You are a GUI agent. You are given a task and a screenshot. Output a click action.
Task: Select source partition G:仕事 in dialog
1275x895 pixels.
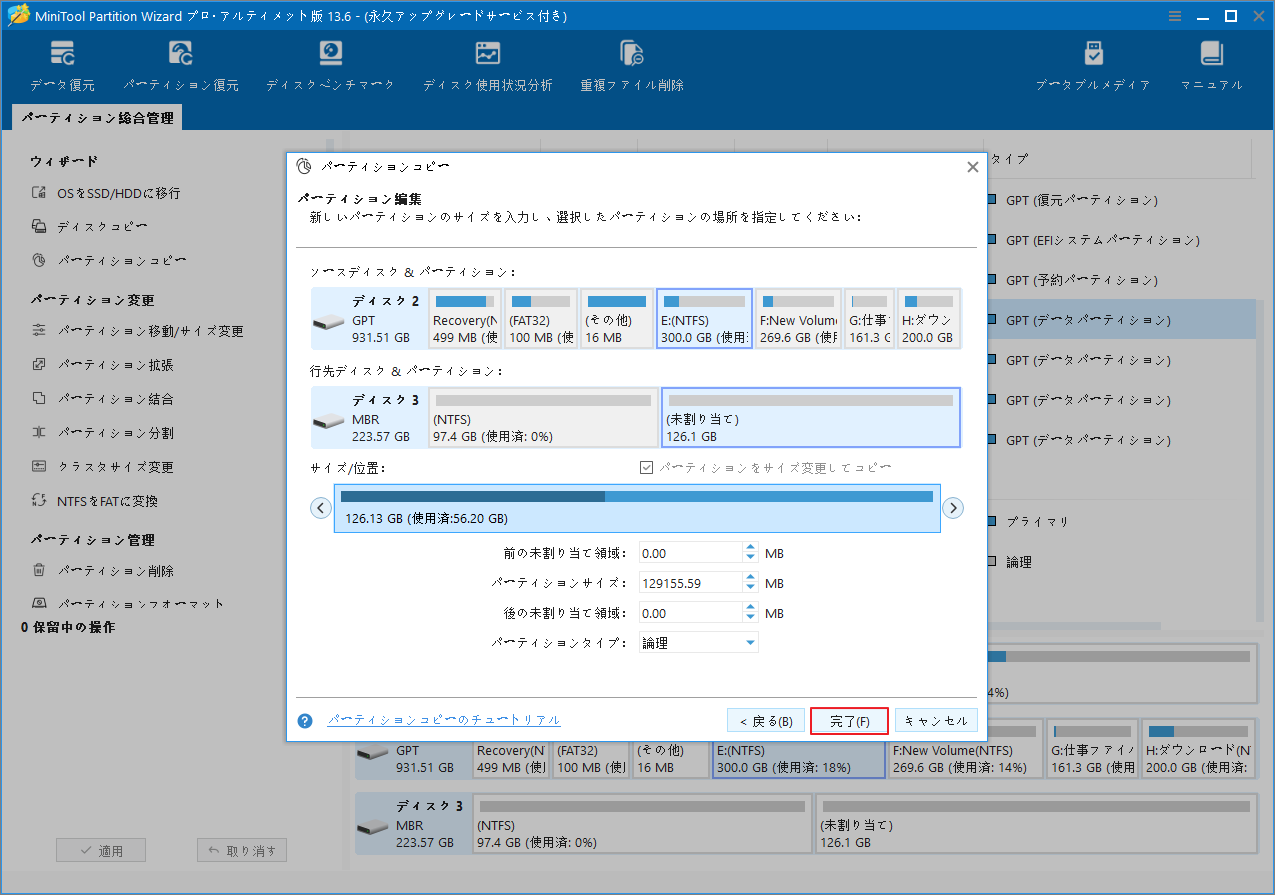[870, 318]
